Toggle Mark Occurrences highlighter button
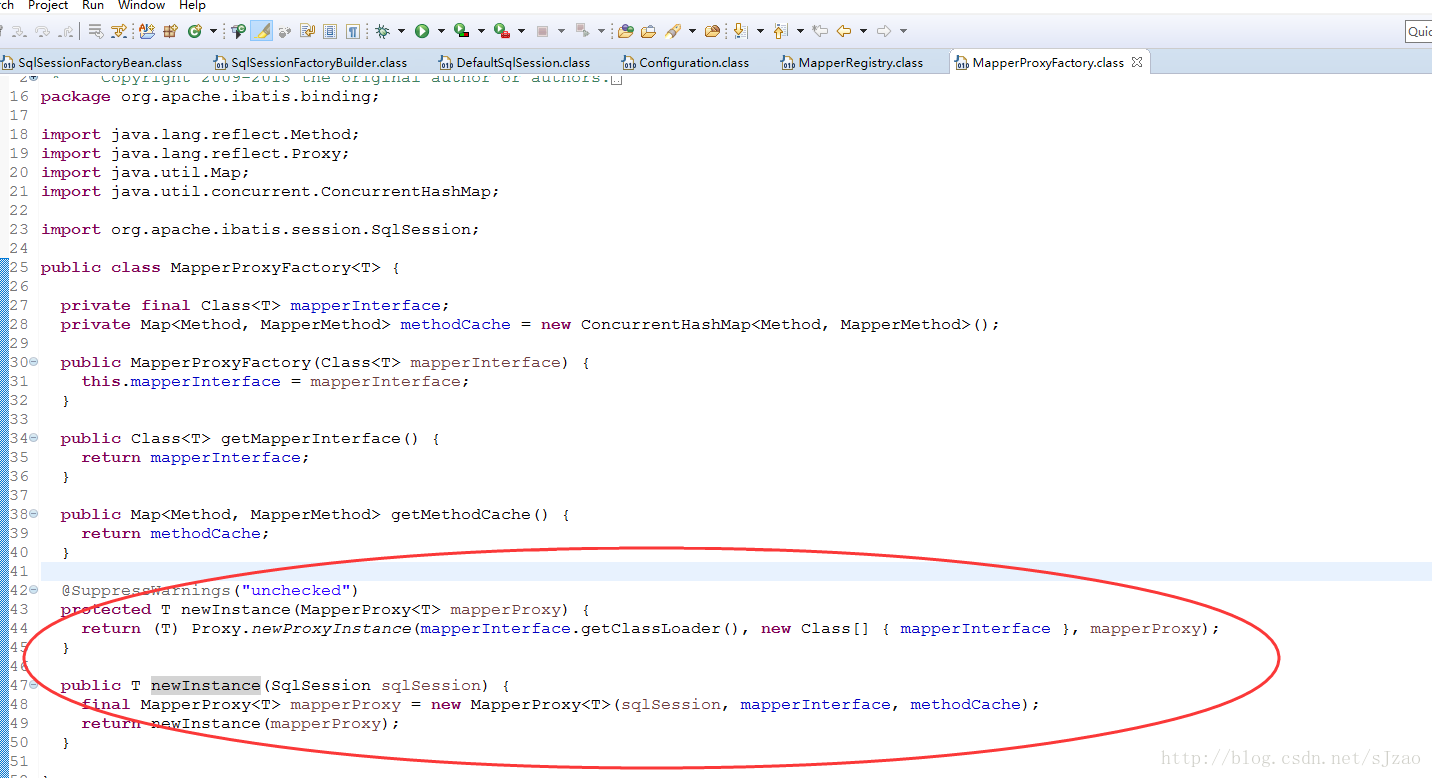The height and width of the screenshot is (778, 1432). (x=262, y=31)
